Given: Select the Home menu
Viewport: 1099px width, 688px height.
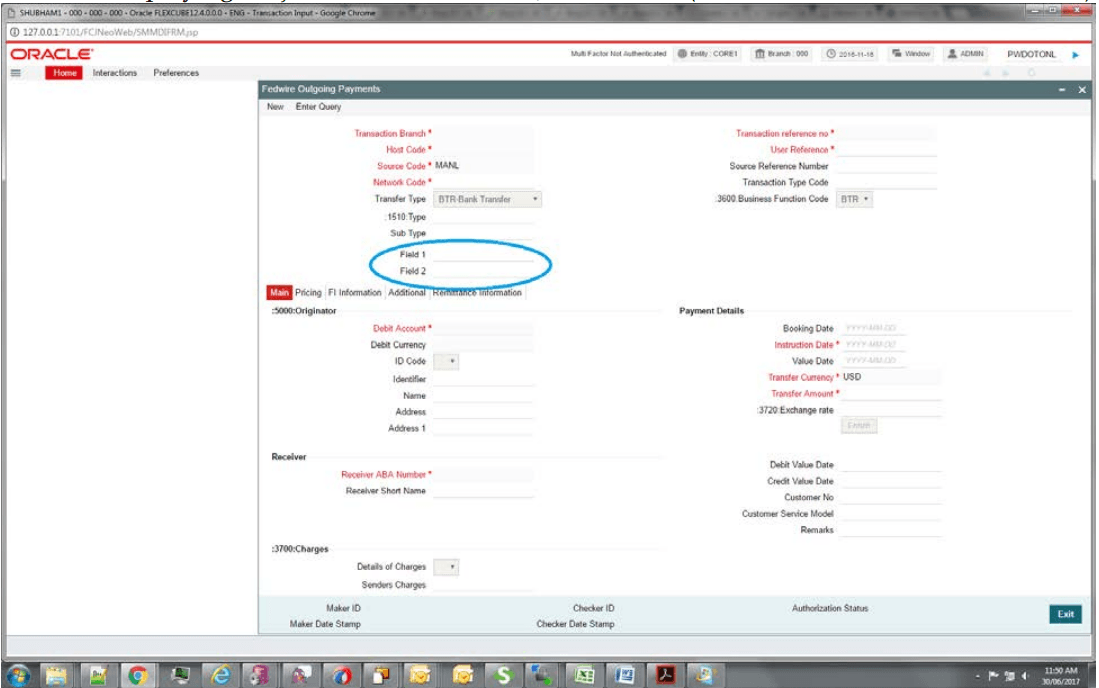Looking at the screenshot, I should point(64,73).
